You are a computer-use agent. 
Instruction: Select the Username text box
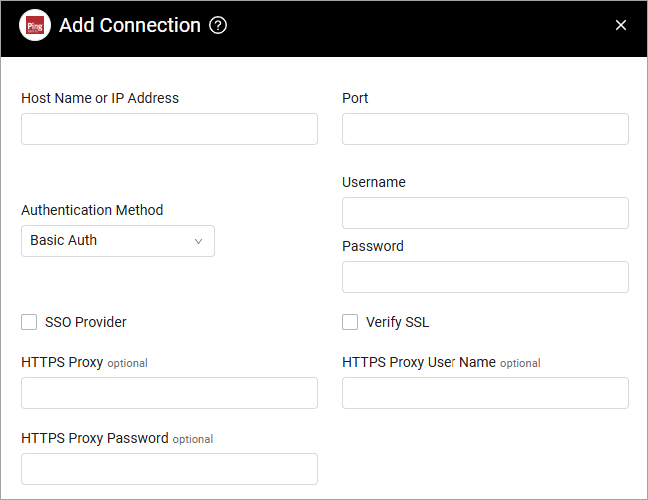(485, 213)
